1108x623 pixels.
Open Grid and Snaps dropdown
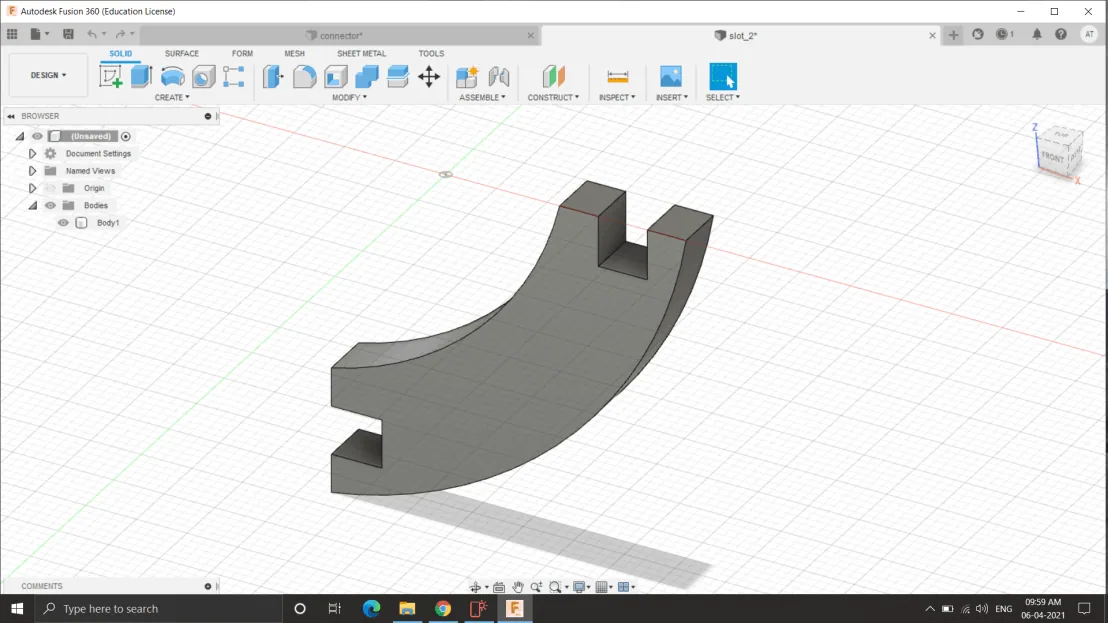(603, 587)
